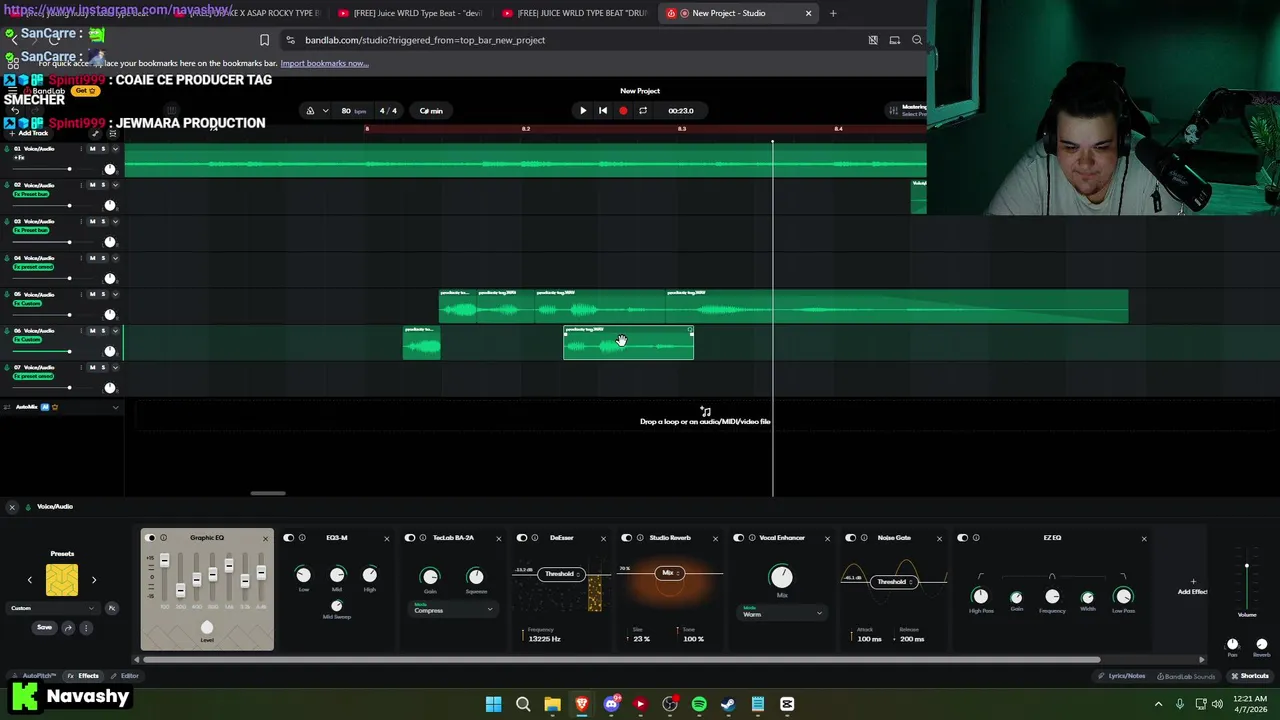Mute track 05 Voice/Audio
The width and height of the screenshot is (1280, 720).
(x=93, y=294)
